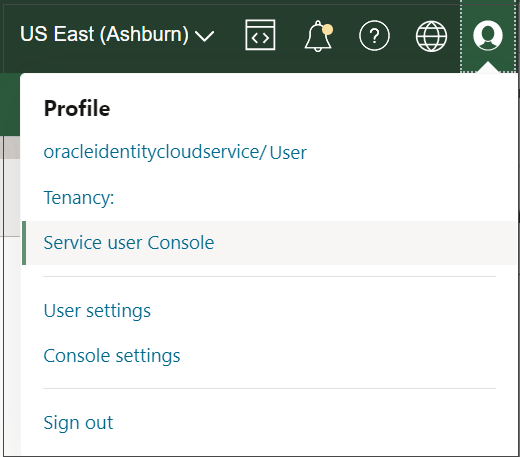Select Service user Console menu entry
This screenshot has width=520, height=457.
[x=269, y=243]
